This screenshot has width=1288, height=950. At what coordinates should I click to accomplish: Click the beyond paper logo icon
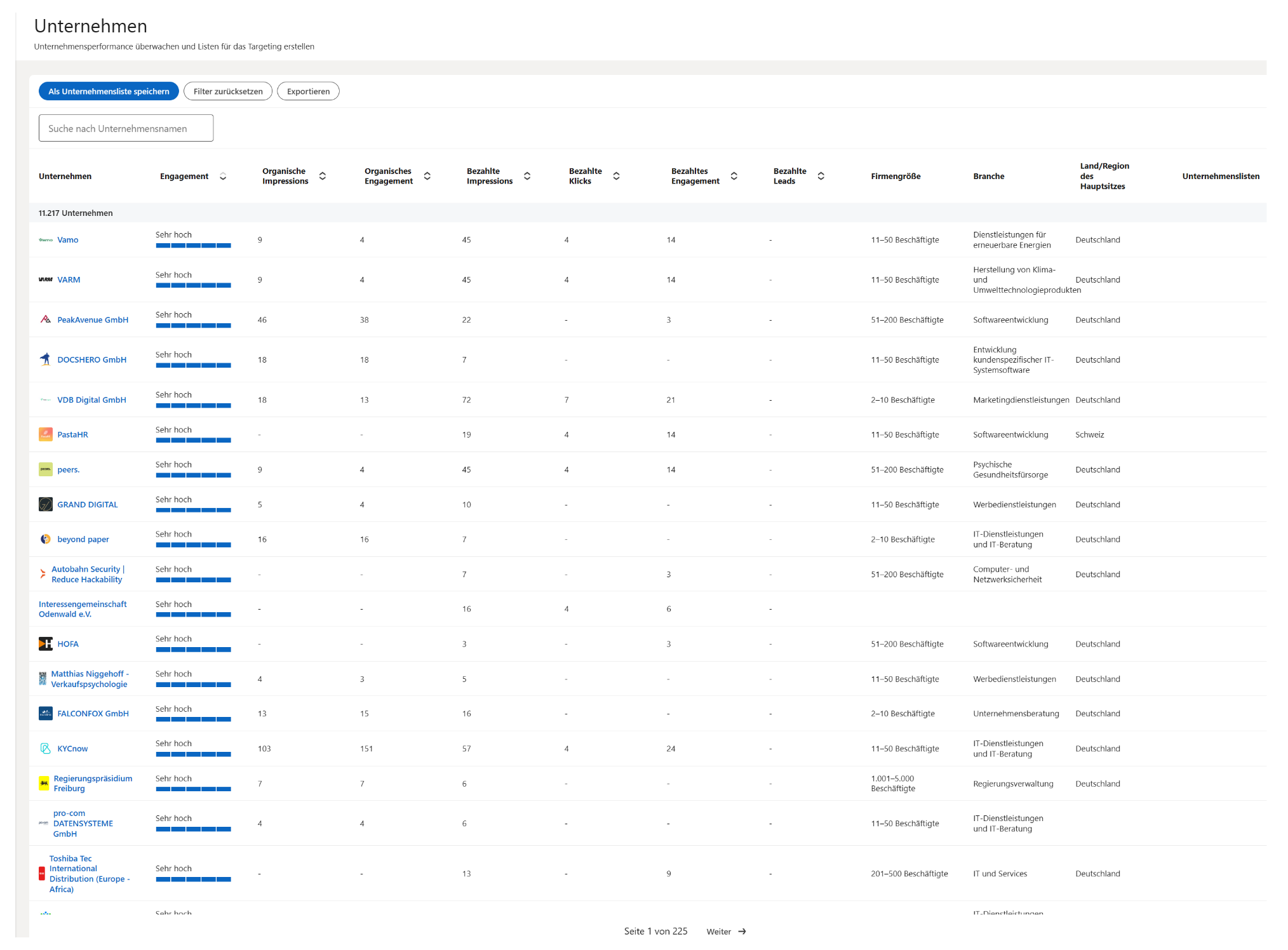coord(46,539)
